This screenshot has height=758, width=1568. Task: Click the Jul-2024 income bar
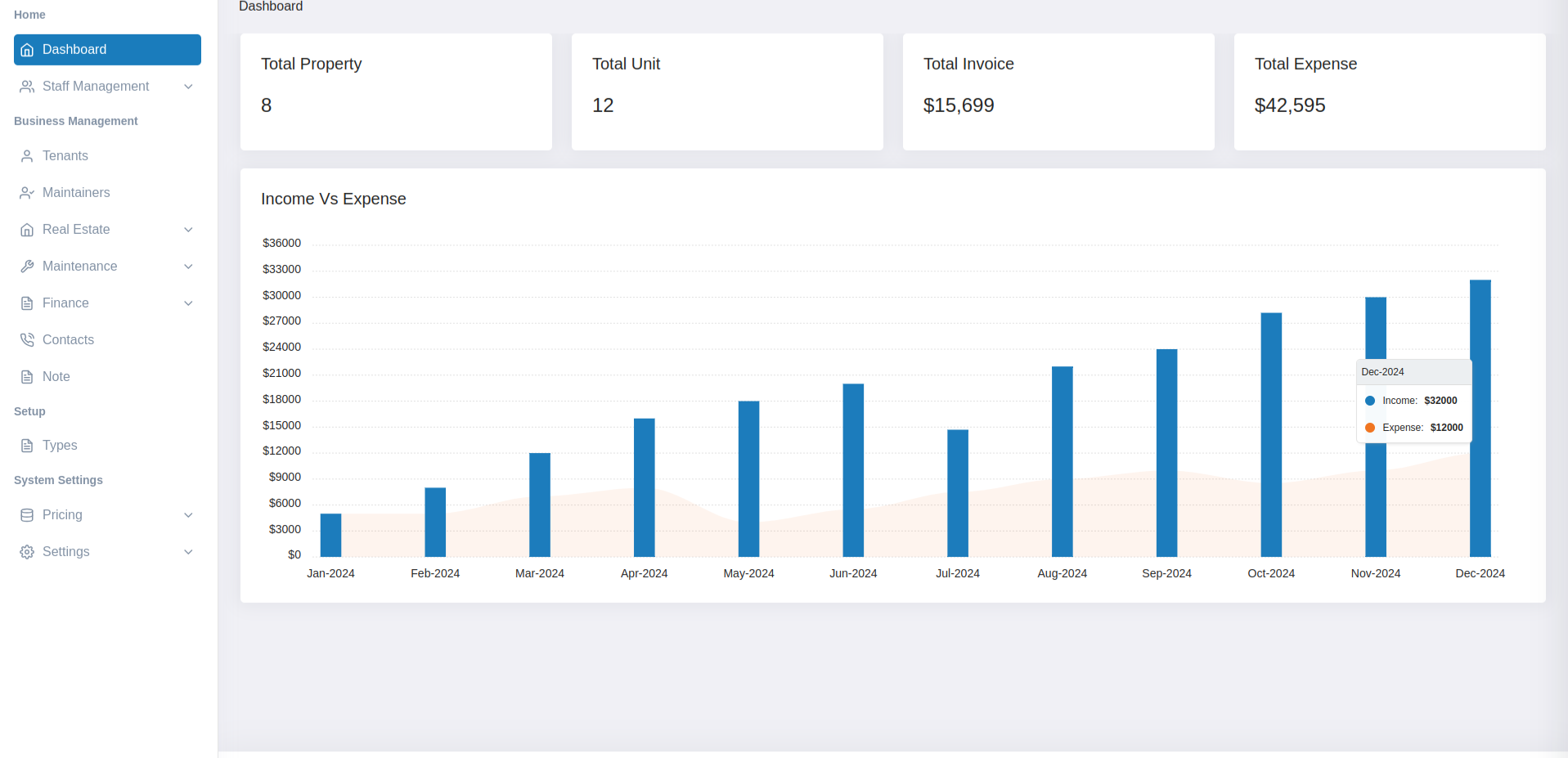958,493
